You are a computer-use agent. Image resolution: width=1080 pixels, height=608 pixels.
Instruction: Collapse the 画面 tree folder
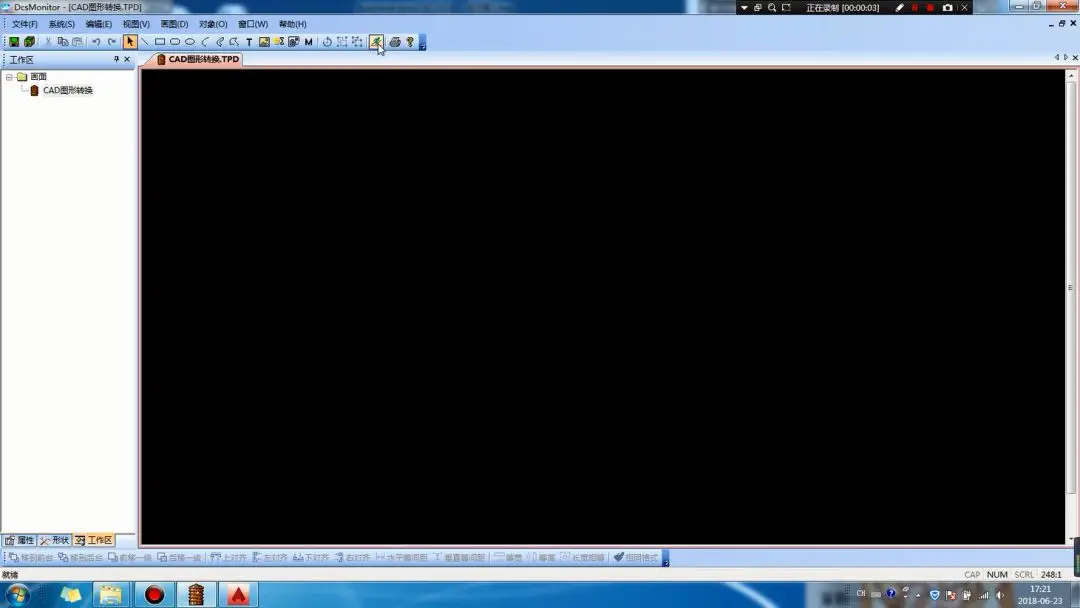click(x=9, y=77)
